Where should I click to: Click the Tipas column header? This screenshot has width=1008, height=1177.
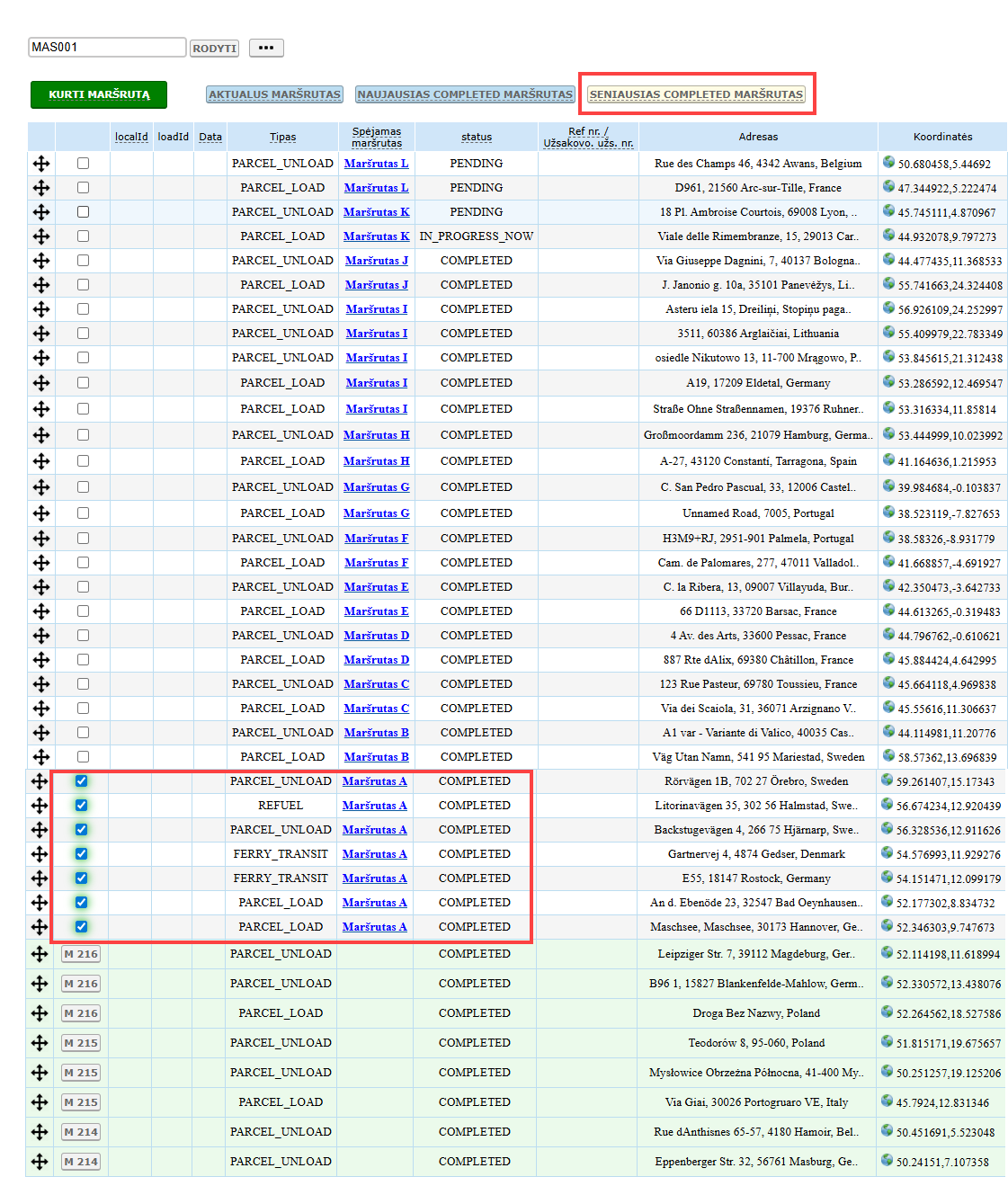click(282, 138)
